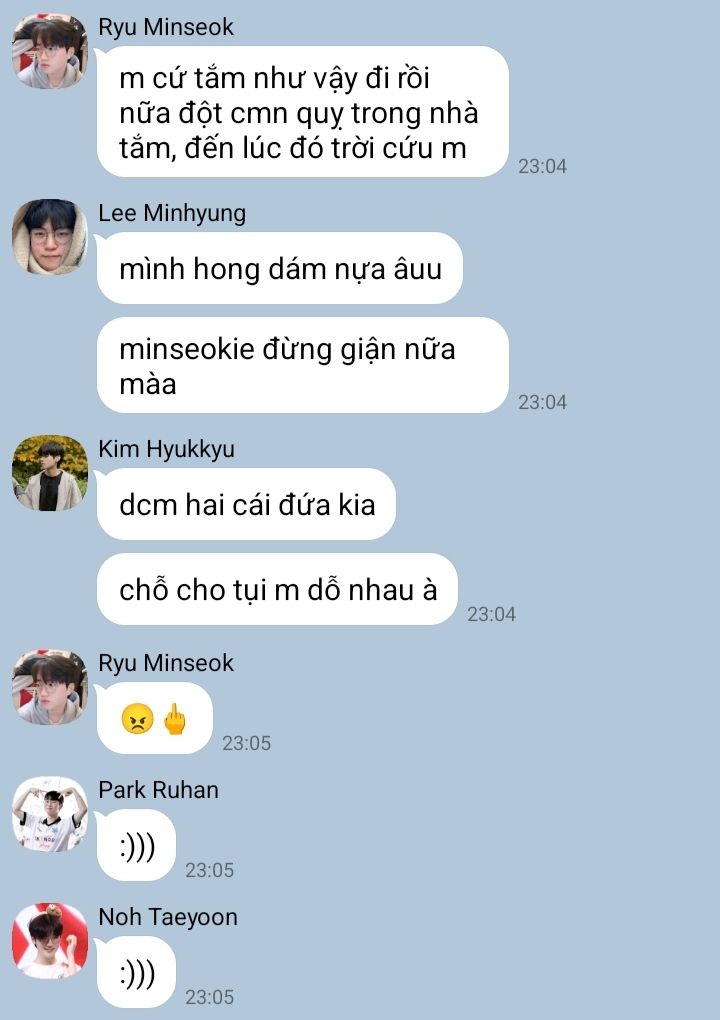Tap Ryu Minseok's avatar beside emoji message
Screen dimensions: 720x1020
click(49, 687)
